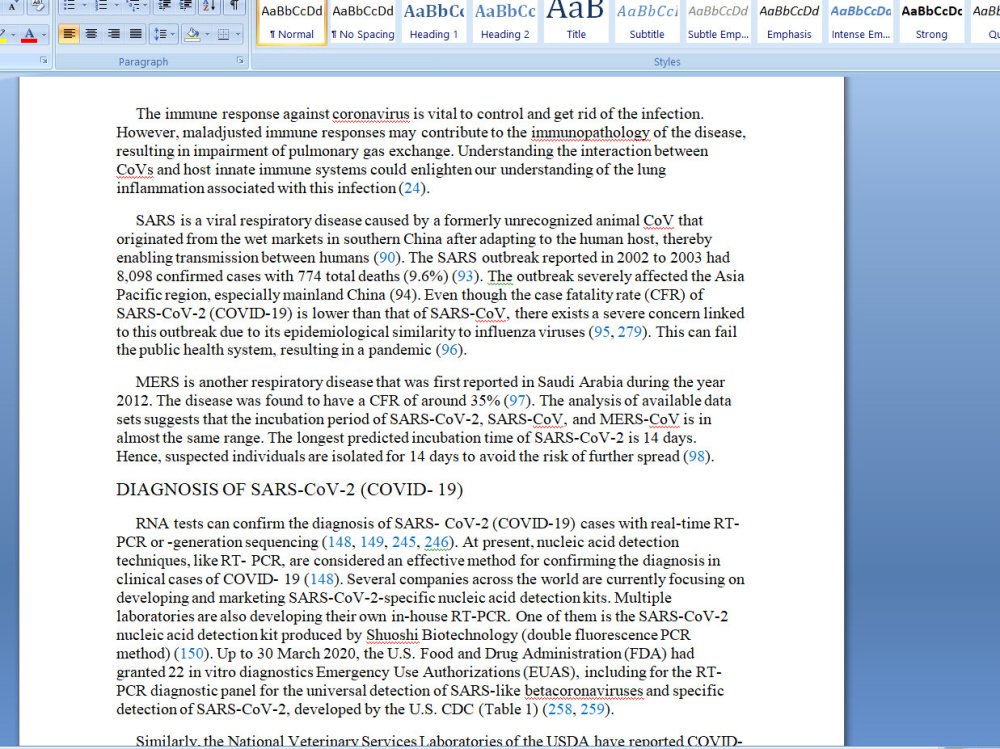Toggle show paragraph marks
The width and height of the screenshot is (1000, 749).
pos(234,6)
